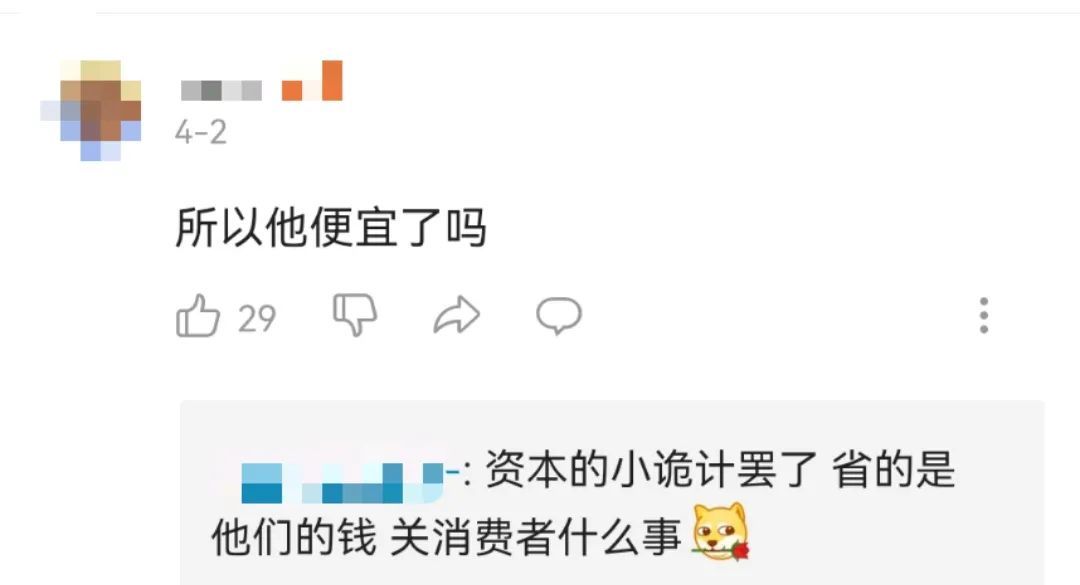This screenshot has width=1080, height=585.
Task: Like the comment with 29 likes
Action: (198, 316)
